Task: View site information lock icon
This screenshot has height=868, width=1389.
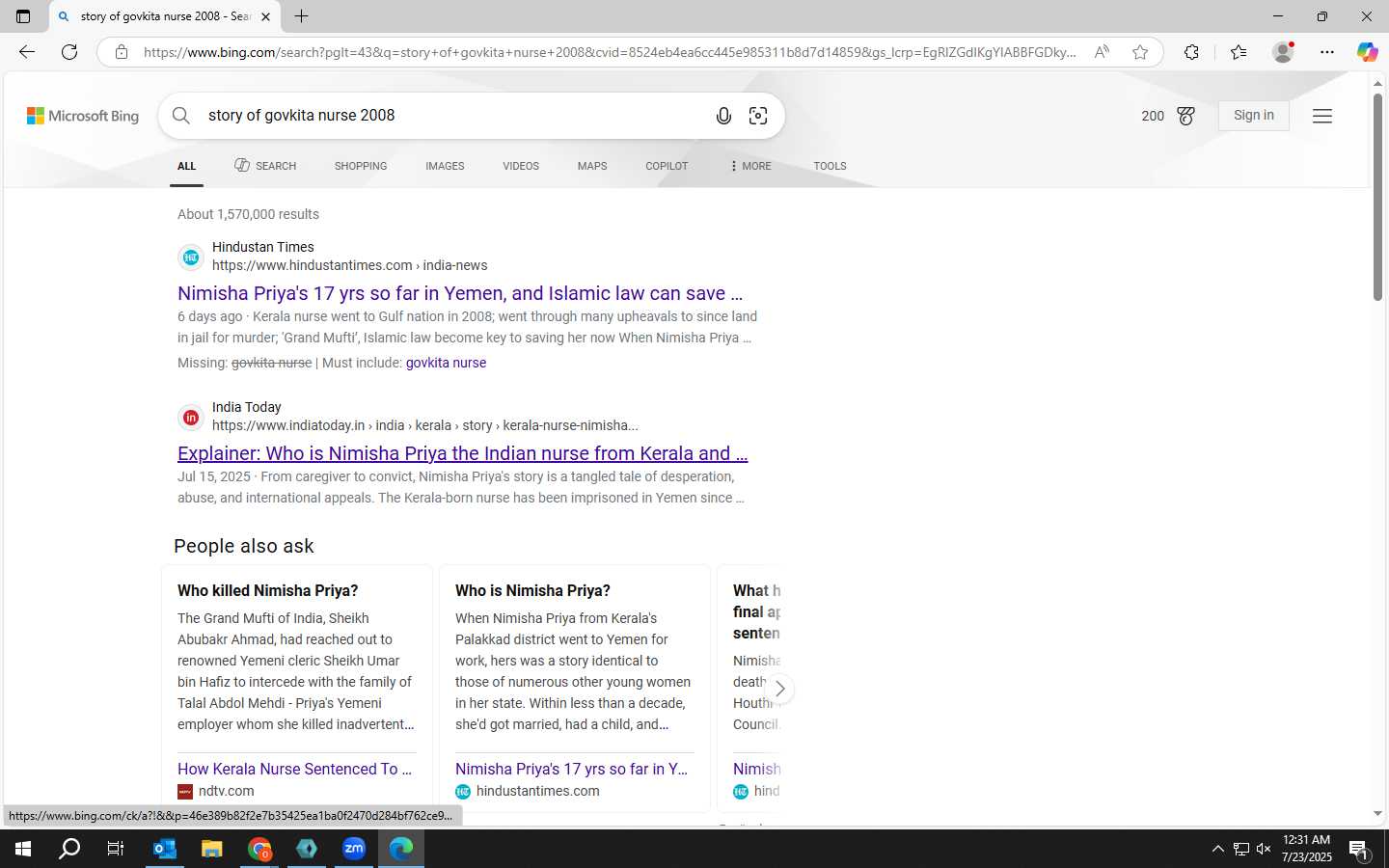Action: click(x=122, y=52)
